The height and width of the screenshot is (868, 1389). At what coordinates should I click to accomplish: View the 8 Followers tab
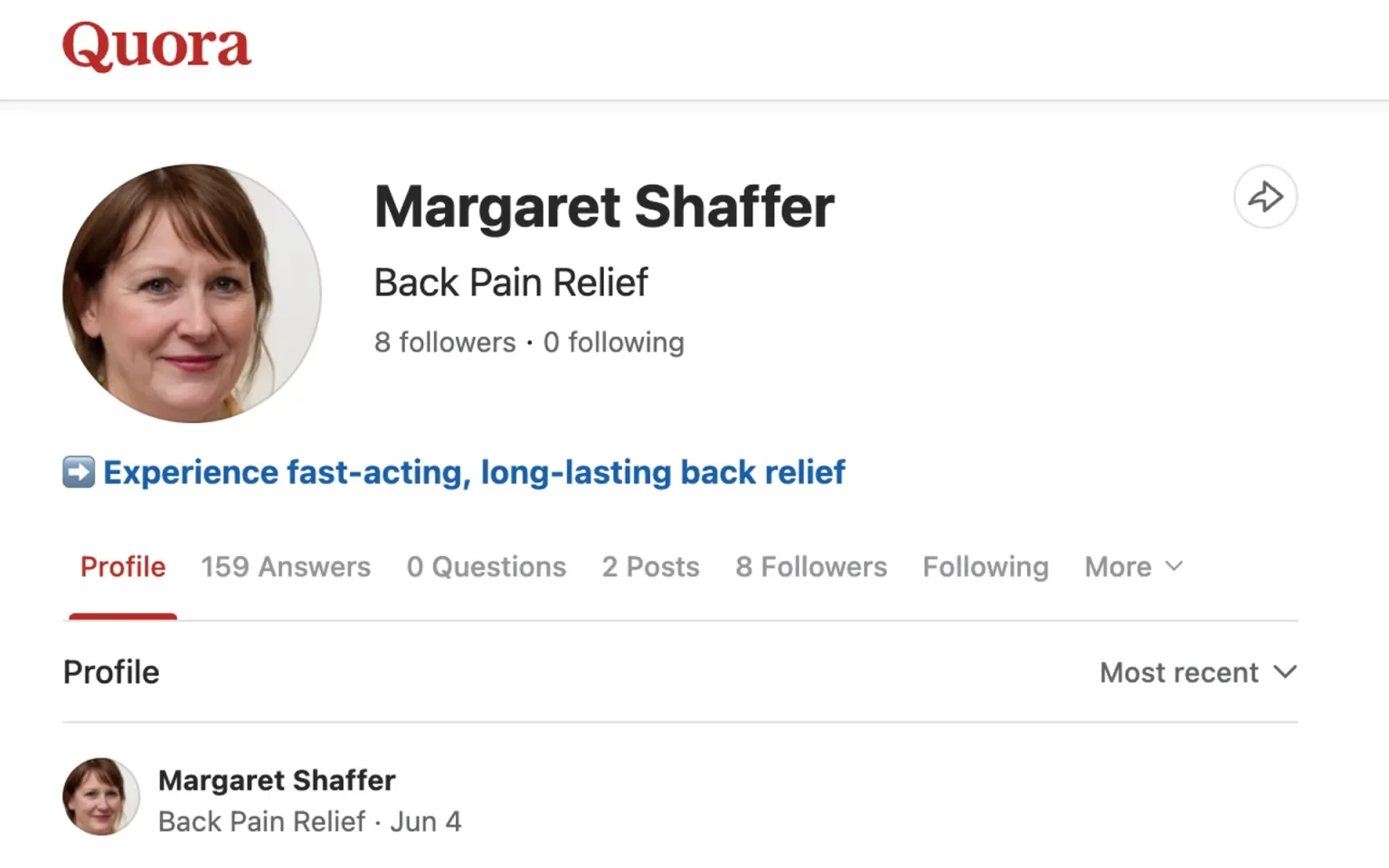(811, 567)
